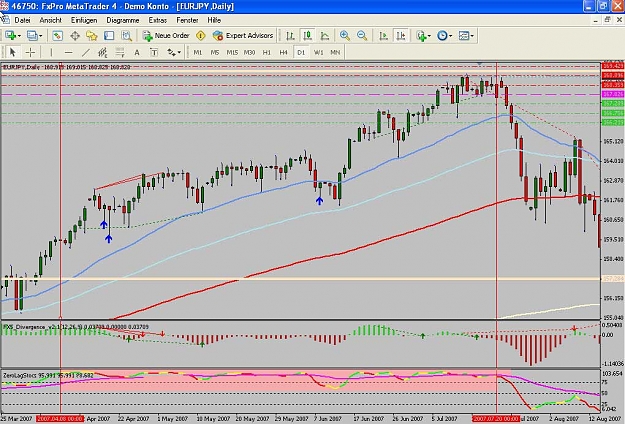
Task: Switch timeframe to M15
Action: (232, 52)
